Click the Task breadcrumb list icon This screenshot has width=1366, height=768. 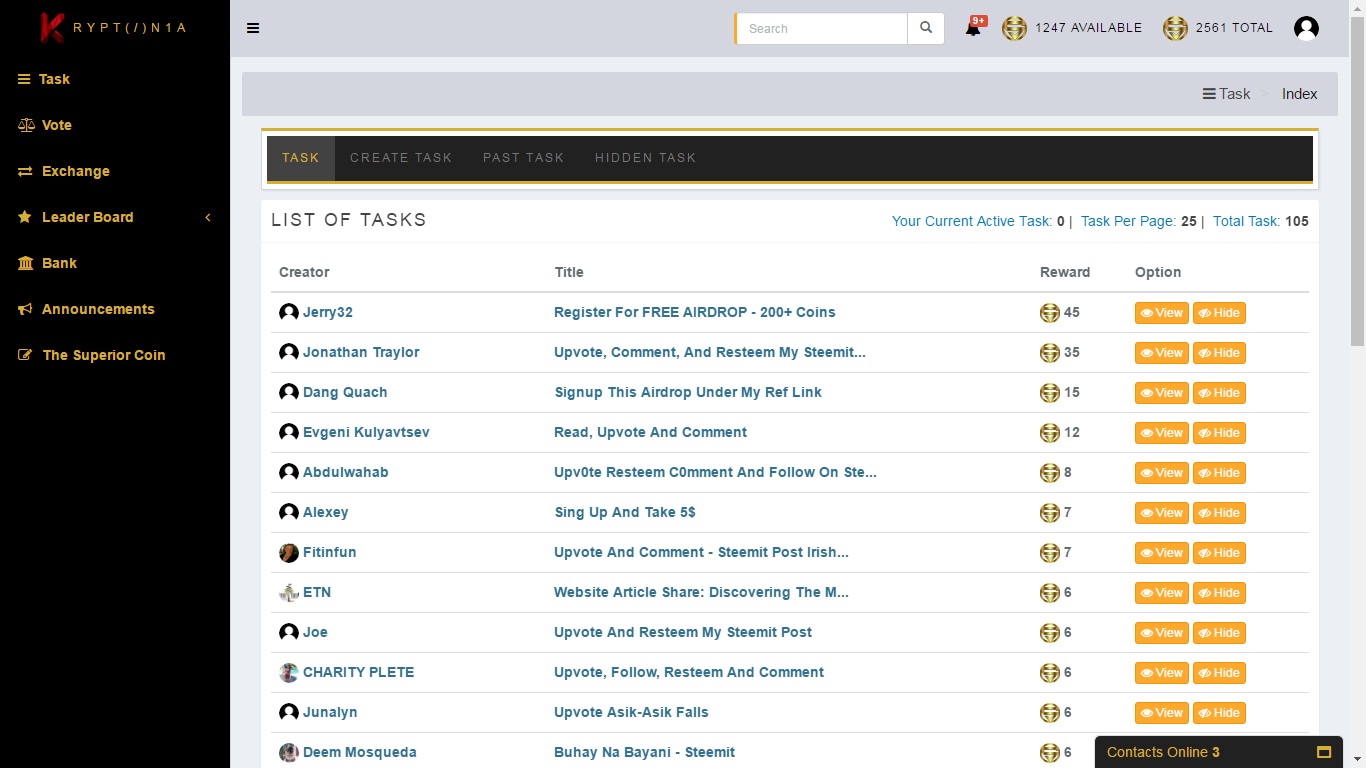pyautogui.click(x=1209, y=94)
